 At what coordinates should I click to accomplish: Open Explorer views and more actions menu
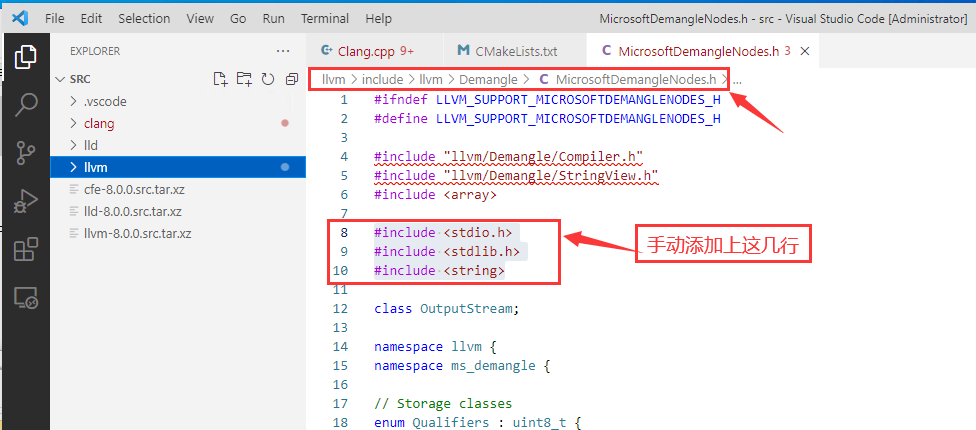coord(283,51)
